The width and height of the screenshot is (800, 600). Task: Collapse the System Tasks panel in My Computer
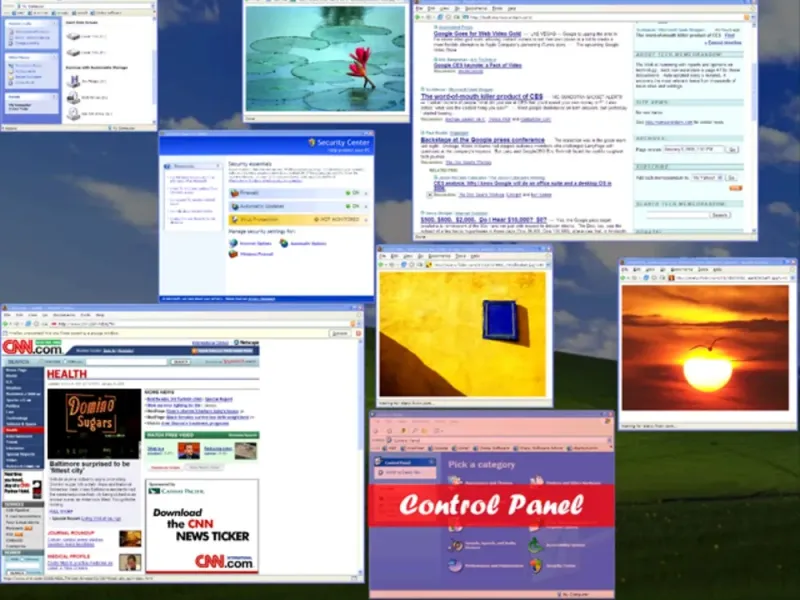point(54,23)
